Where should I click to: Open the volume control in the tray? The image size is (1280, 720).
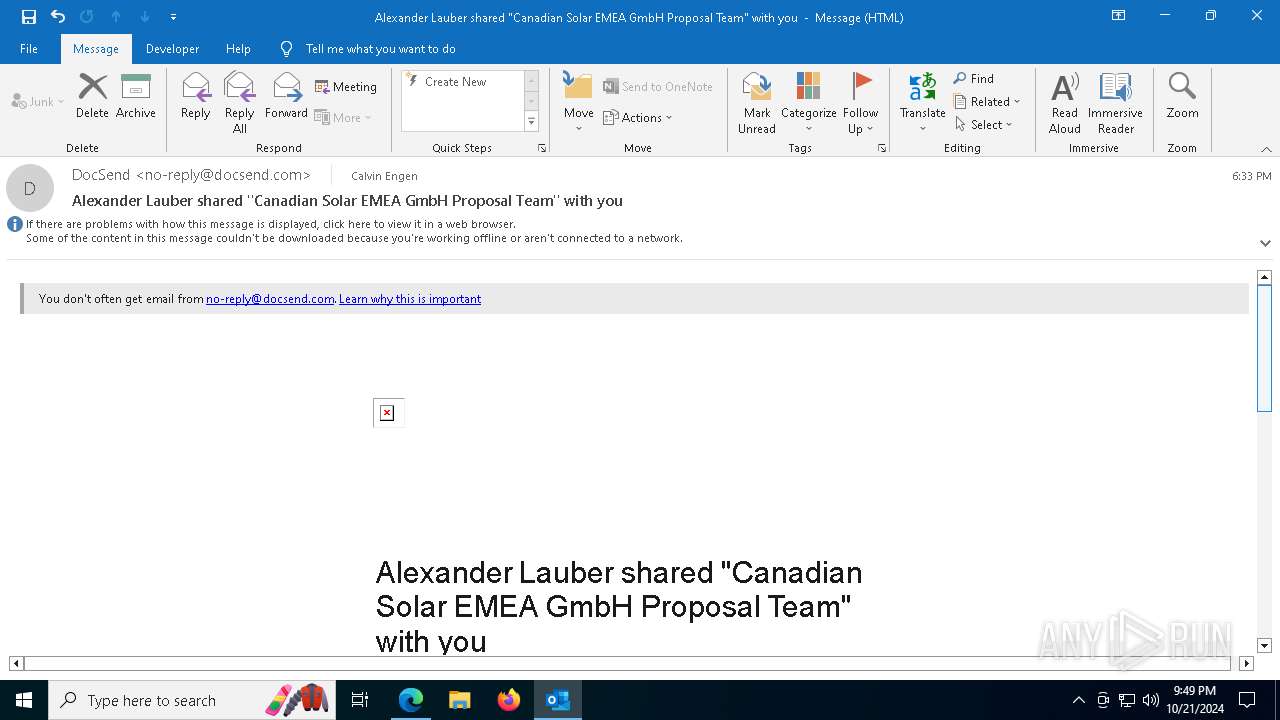tap(1151, 700)
